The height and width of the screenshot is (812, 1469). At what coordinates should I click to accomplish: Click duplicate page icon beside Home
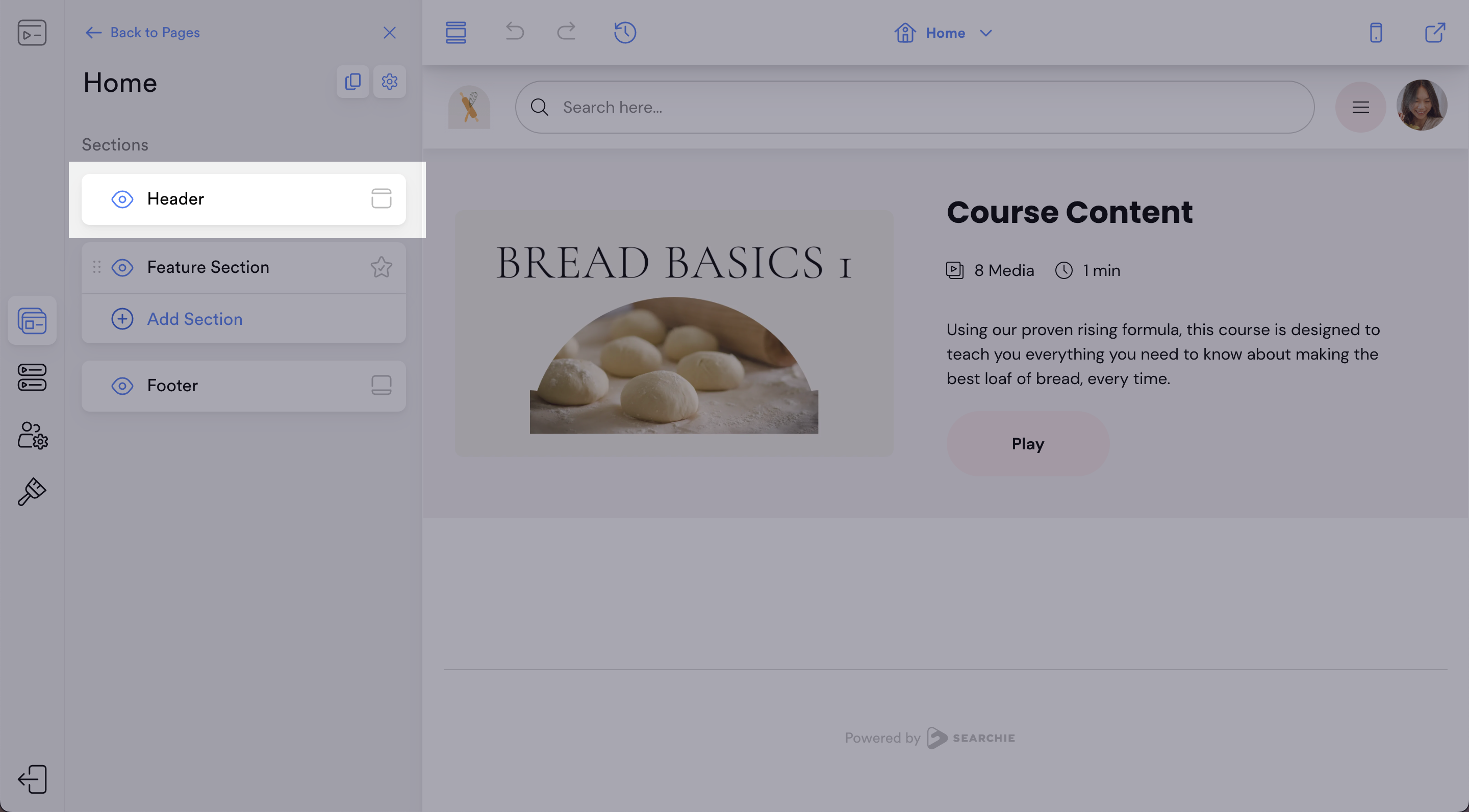coord(352,82)
